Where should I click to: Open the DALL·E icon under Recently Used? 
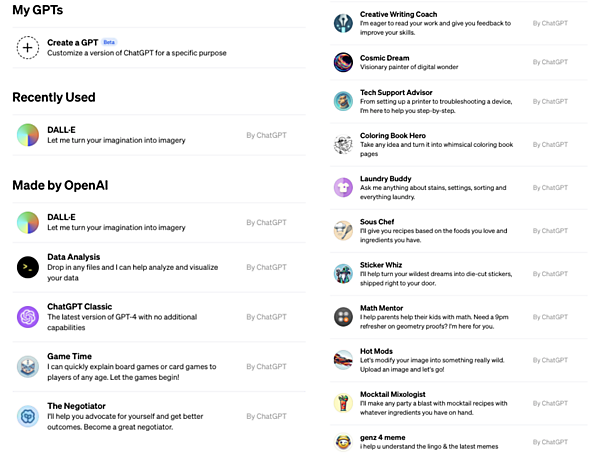[x=28, y=135]
